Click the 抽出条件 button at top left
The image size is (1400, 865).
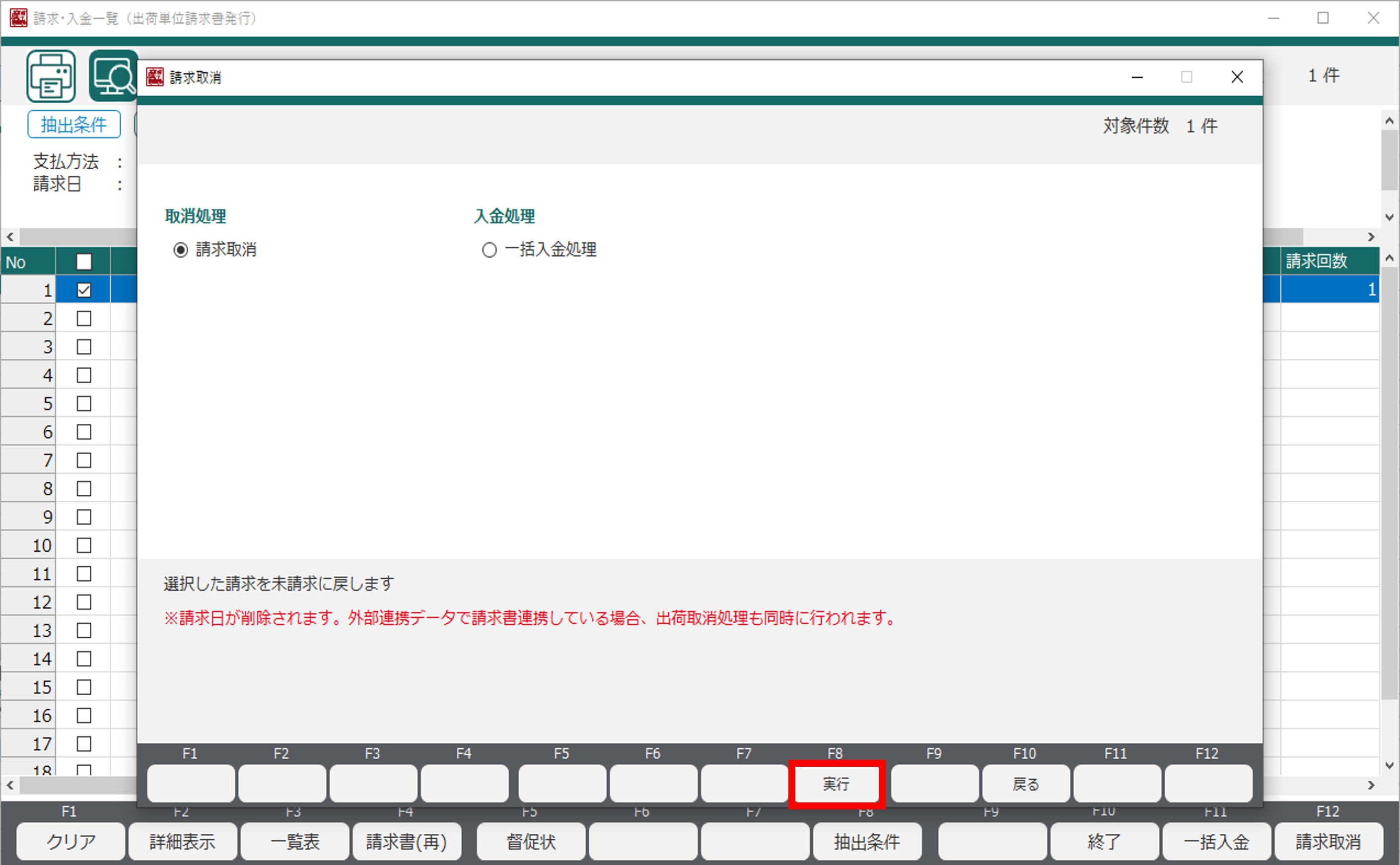coord(74,124)
